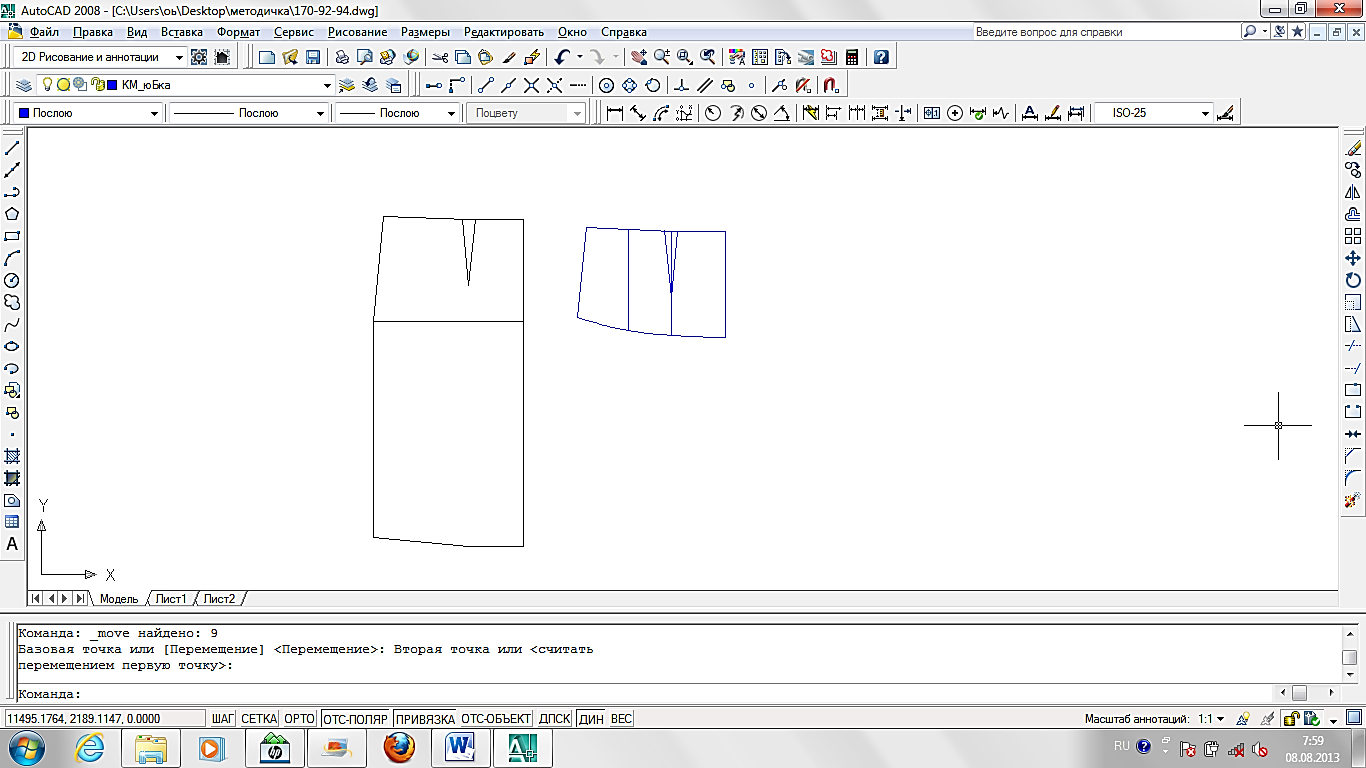Click the Undo arrow icon
Viewport: 1366px width, 768px height.
(562, 57)
